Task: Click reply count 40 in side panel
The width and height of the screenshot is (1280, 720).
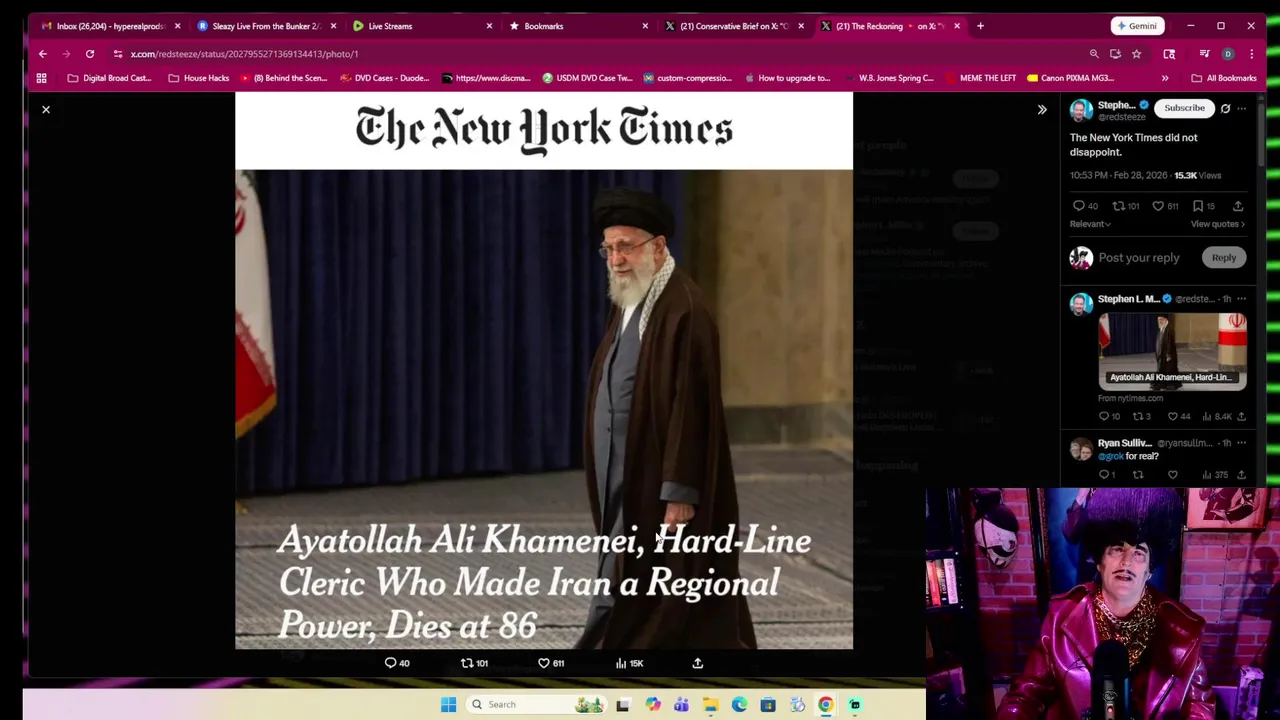Action: coord(1085,206)
